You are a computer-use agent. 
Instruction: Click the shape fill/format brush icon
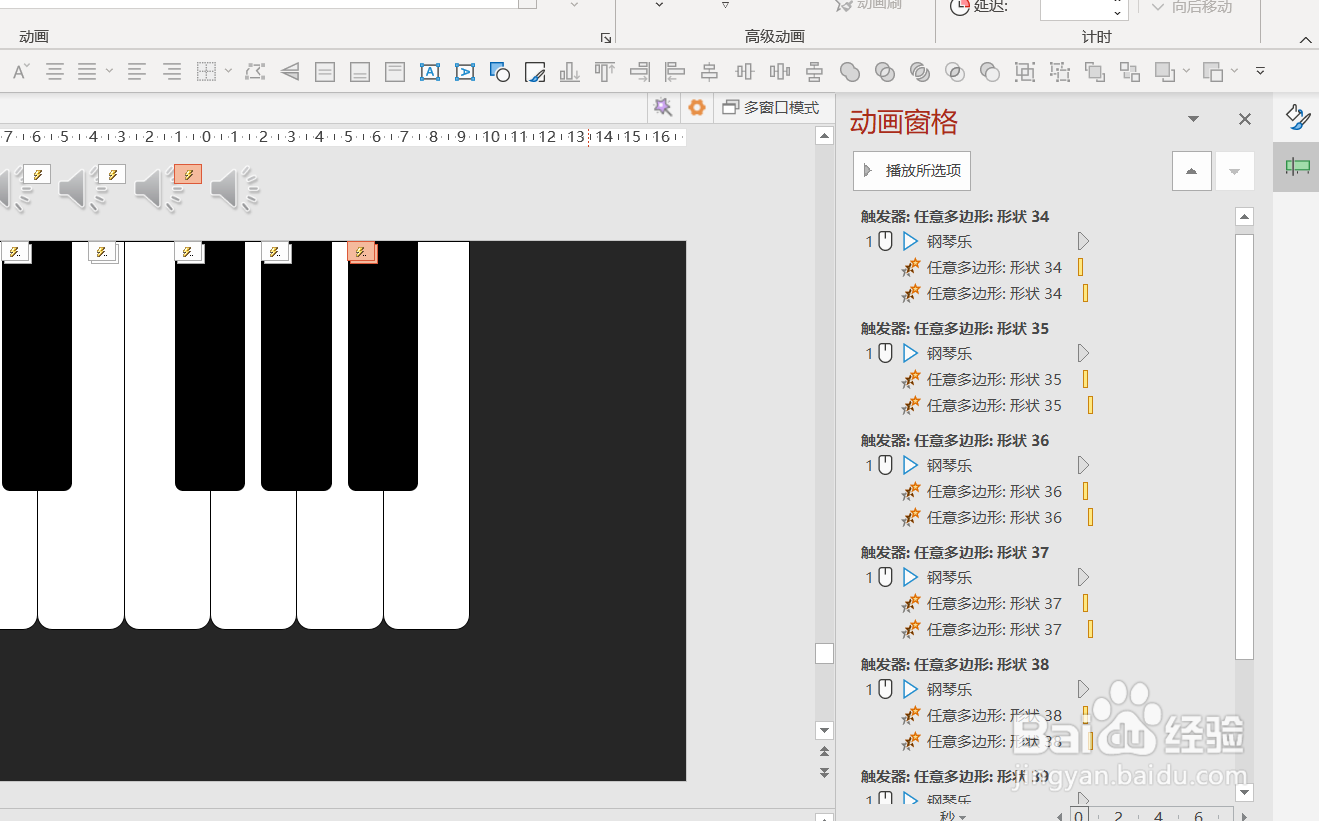coord(535,72)
